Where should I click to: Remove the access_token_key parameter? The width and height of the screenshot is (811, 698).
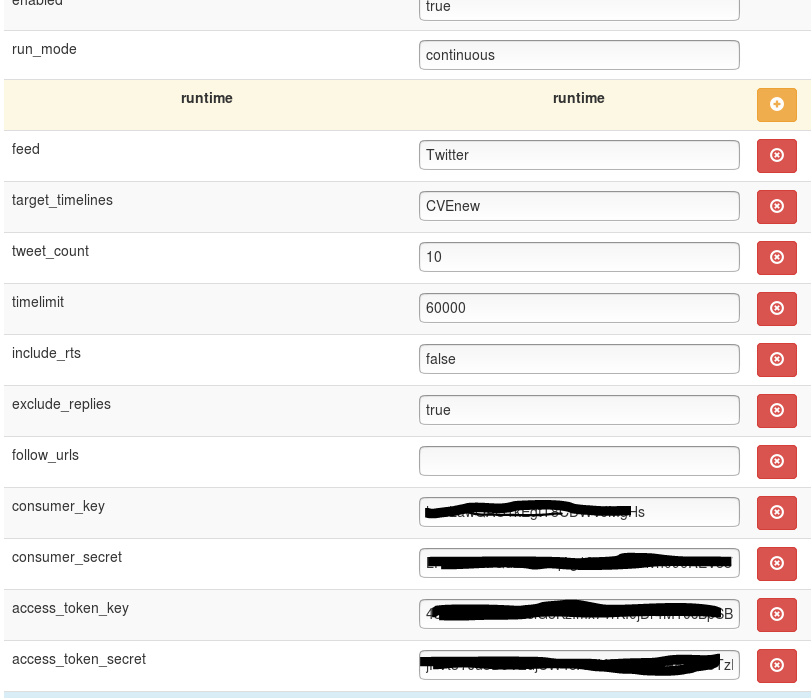click(777, 614)
